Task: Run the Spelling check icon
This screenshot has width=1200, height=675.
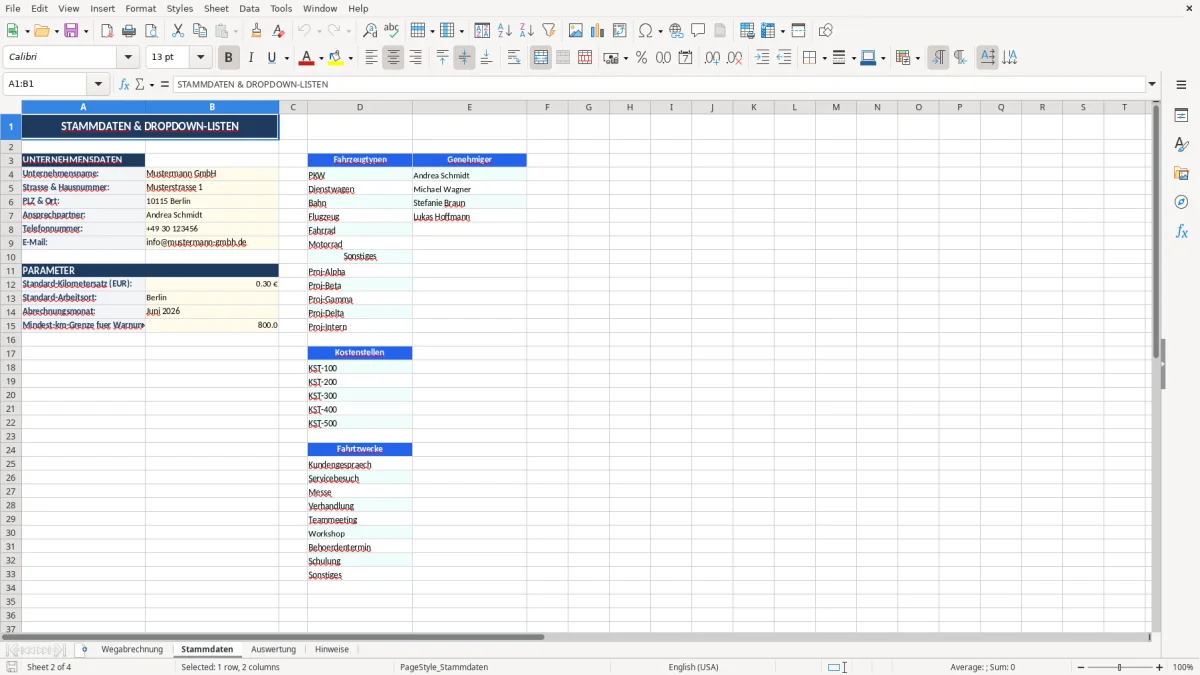Action: click(x=392, y=31)
